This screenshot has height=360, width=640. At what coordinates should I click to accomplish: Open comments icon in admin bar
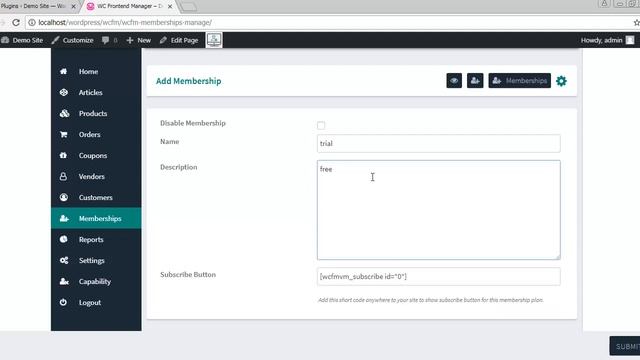(109, 40)
